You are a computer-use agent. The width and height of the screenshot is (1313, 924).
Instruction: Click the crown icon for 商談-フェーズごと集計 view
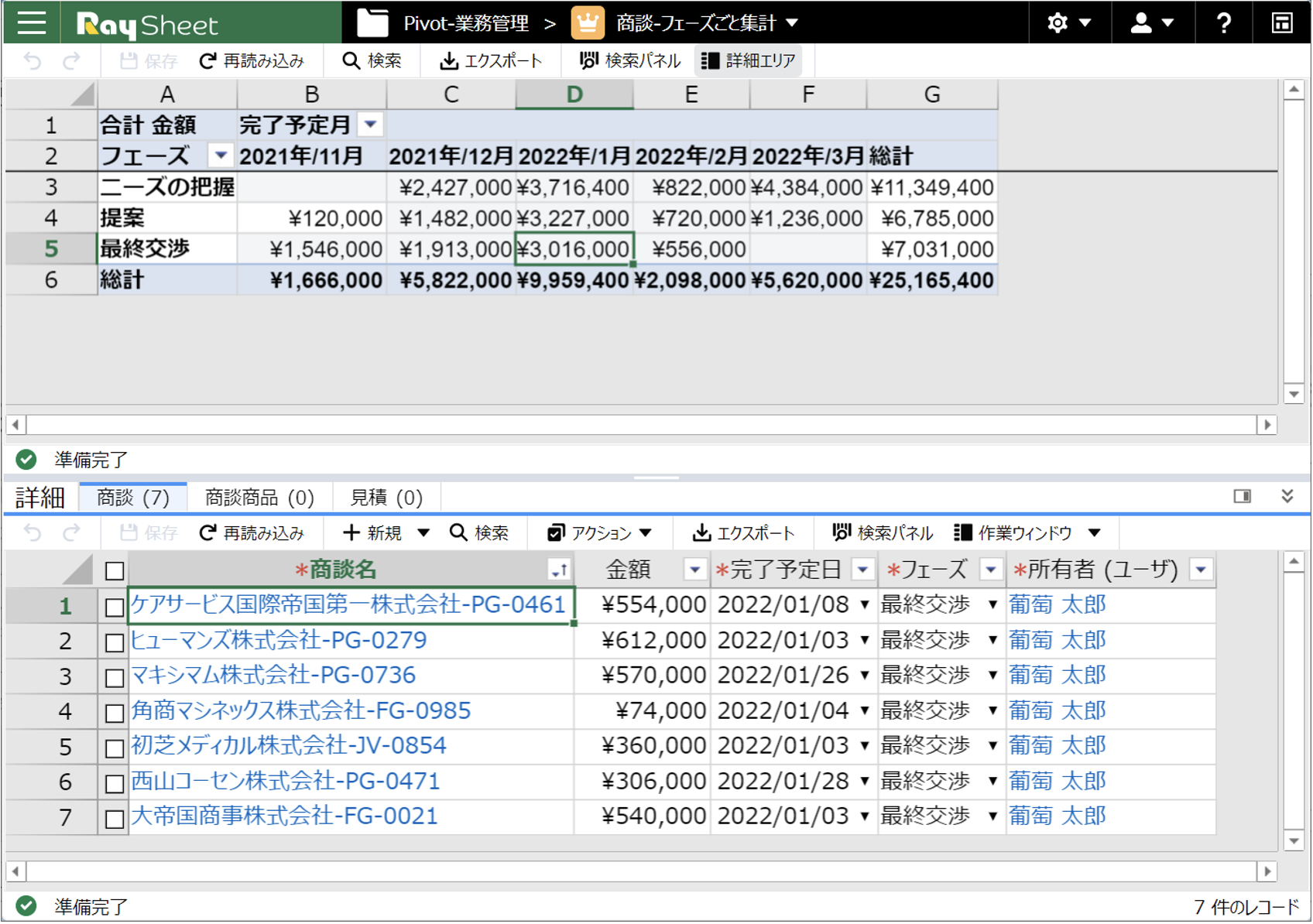(x=588, y=22)
